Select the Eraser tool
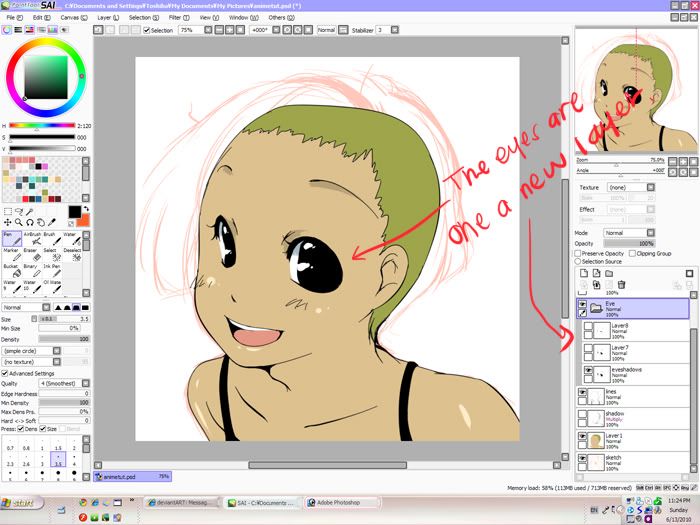The image size is (700, 525). pos(32,255)
